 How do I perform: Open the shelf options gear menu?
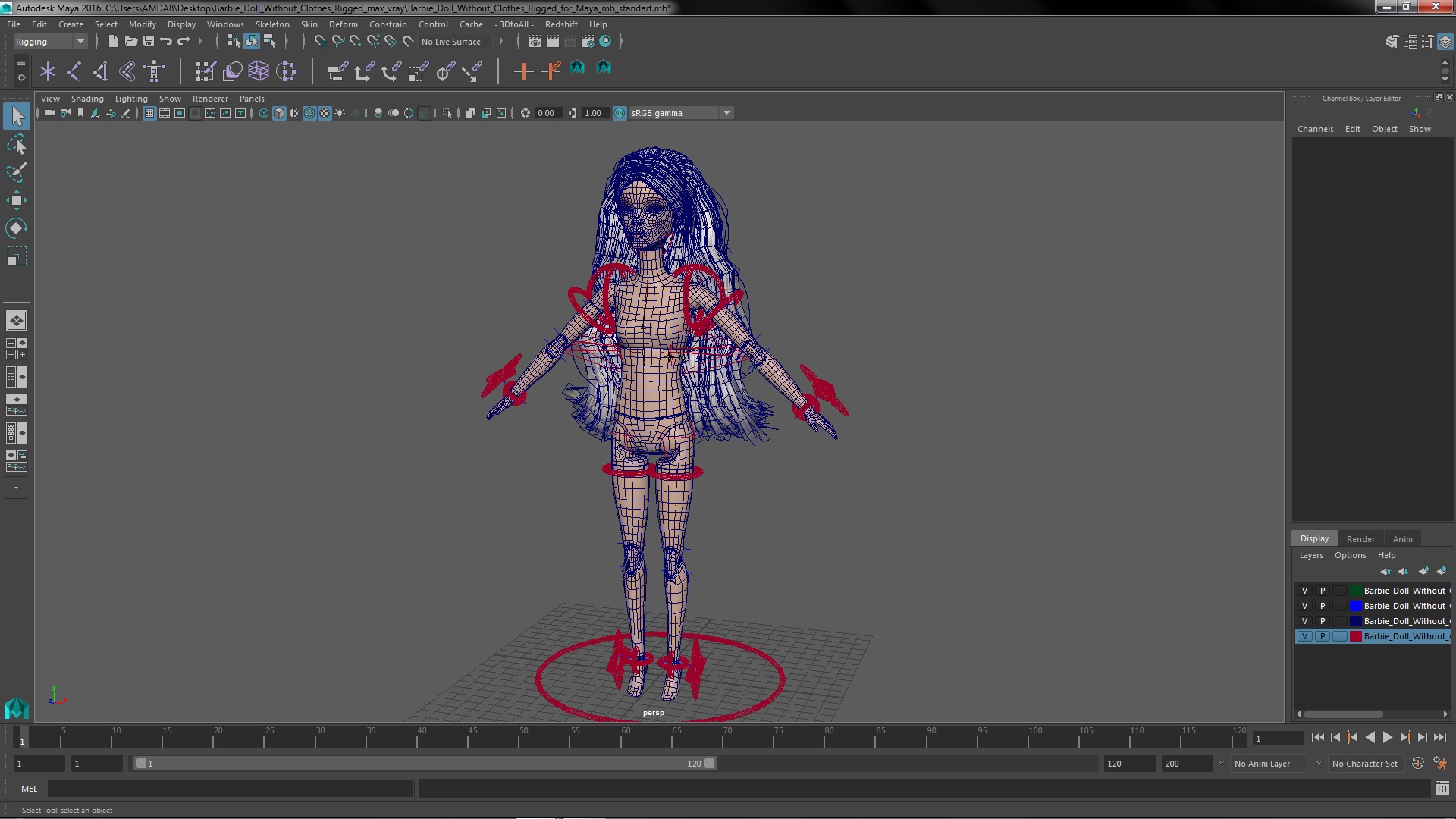coord(20,77)
